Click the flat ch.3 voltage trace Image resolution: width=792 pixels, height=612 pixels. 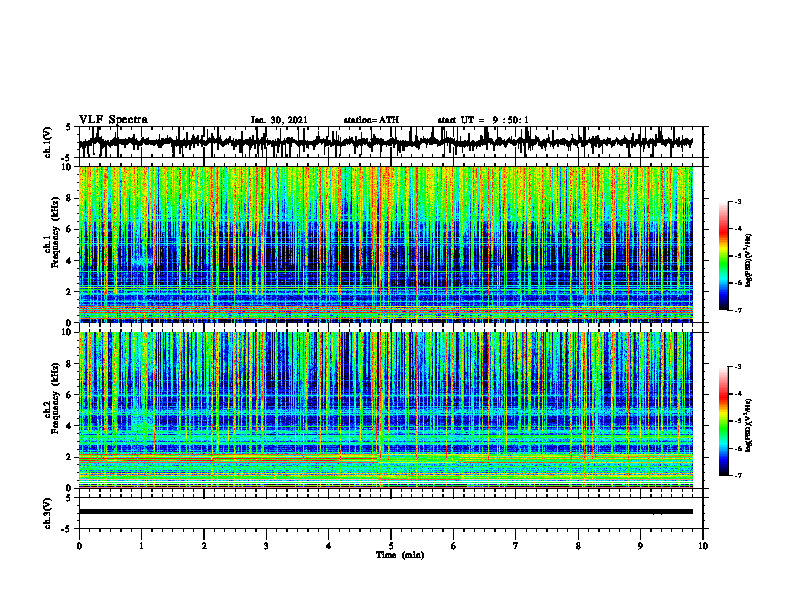(386, 512)
